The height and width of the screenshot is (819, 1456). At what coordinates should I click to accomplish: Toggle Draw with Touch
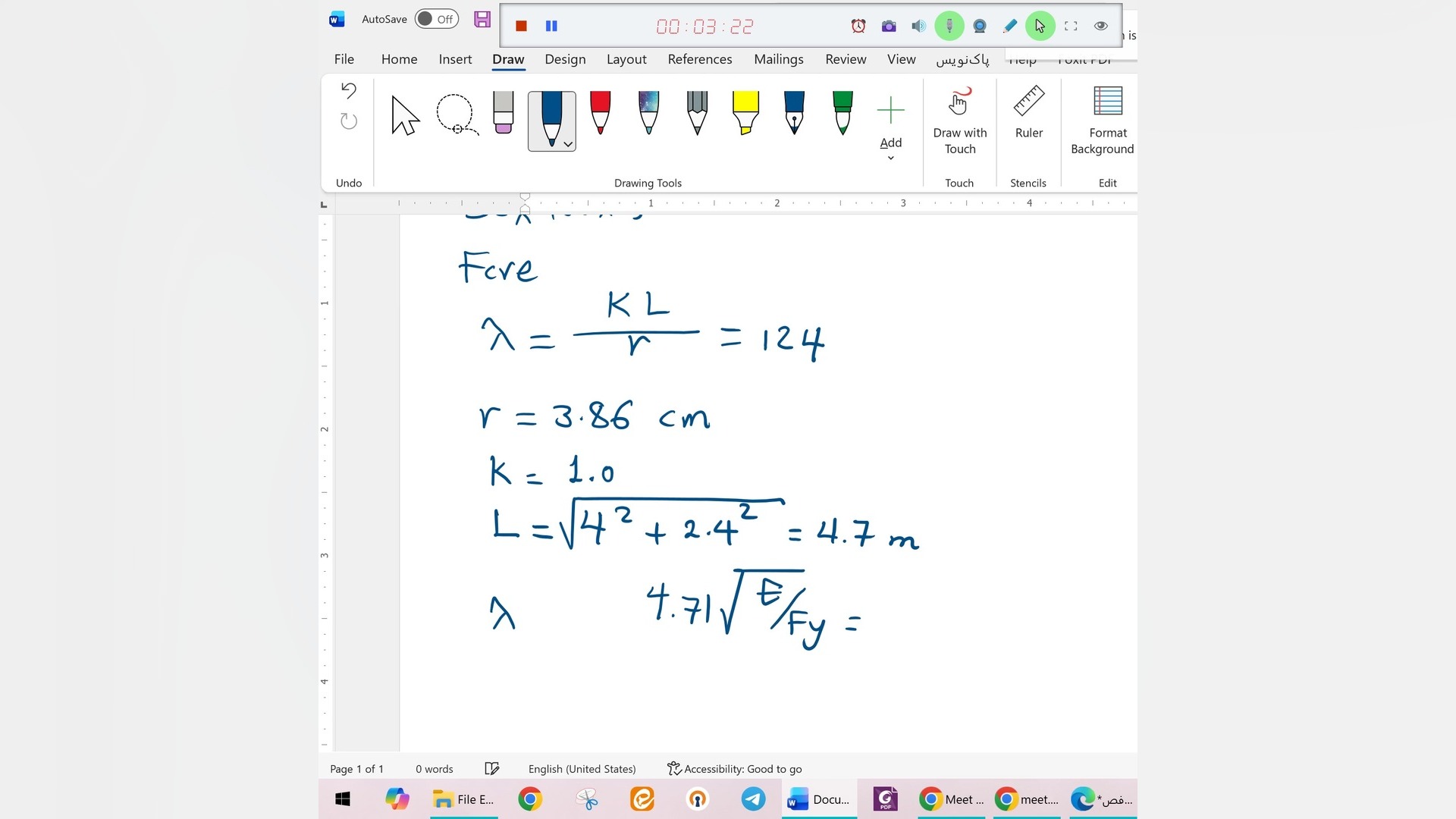(x=959, y=120)
